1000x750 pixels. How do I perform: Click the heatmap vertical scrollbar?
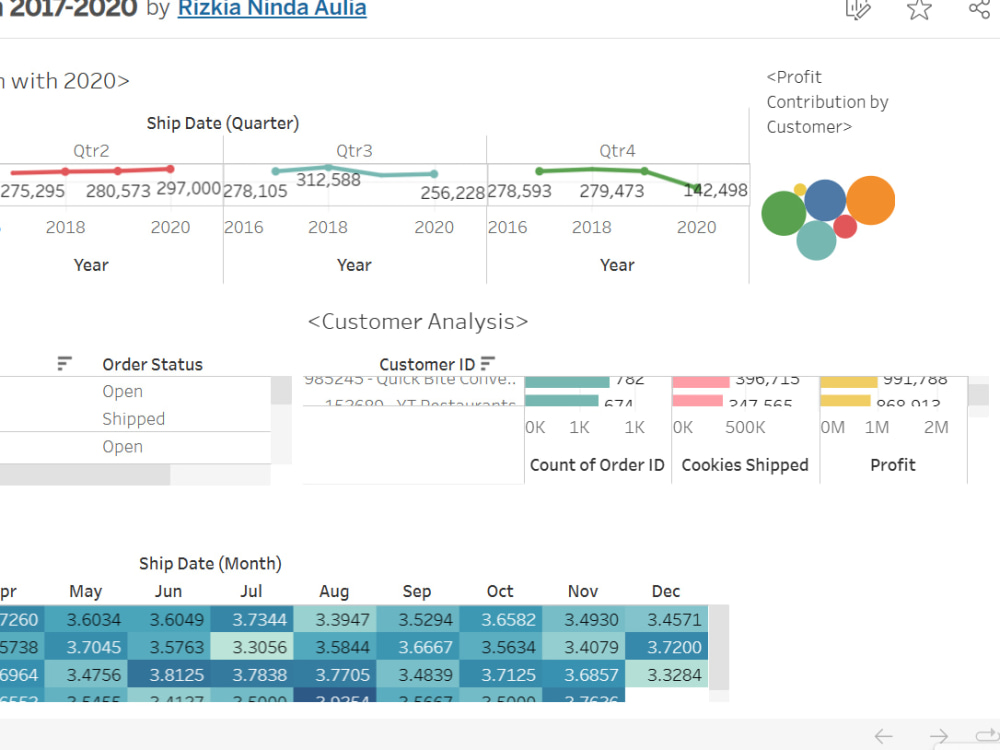point(719,647)
